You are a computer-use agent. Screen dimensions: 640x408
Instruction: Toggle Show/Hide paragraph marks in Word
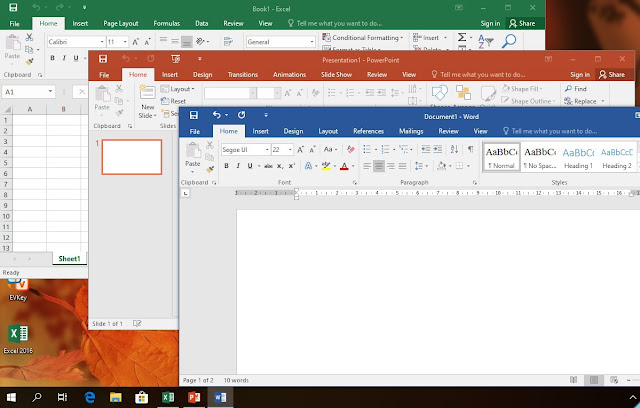(x=471, y=149)
